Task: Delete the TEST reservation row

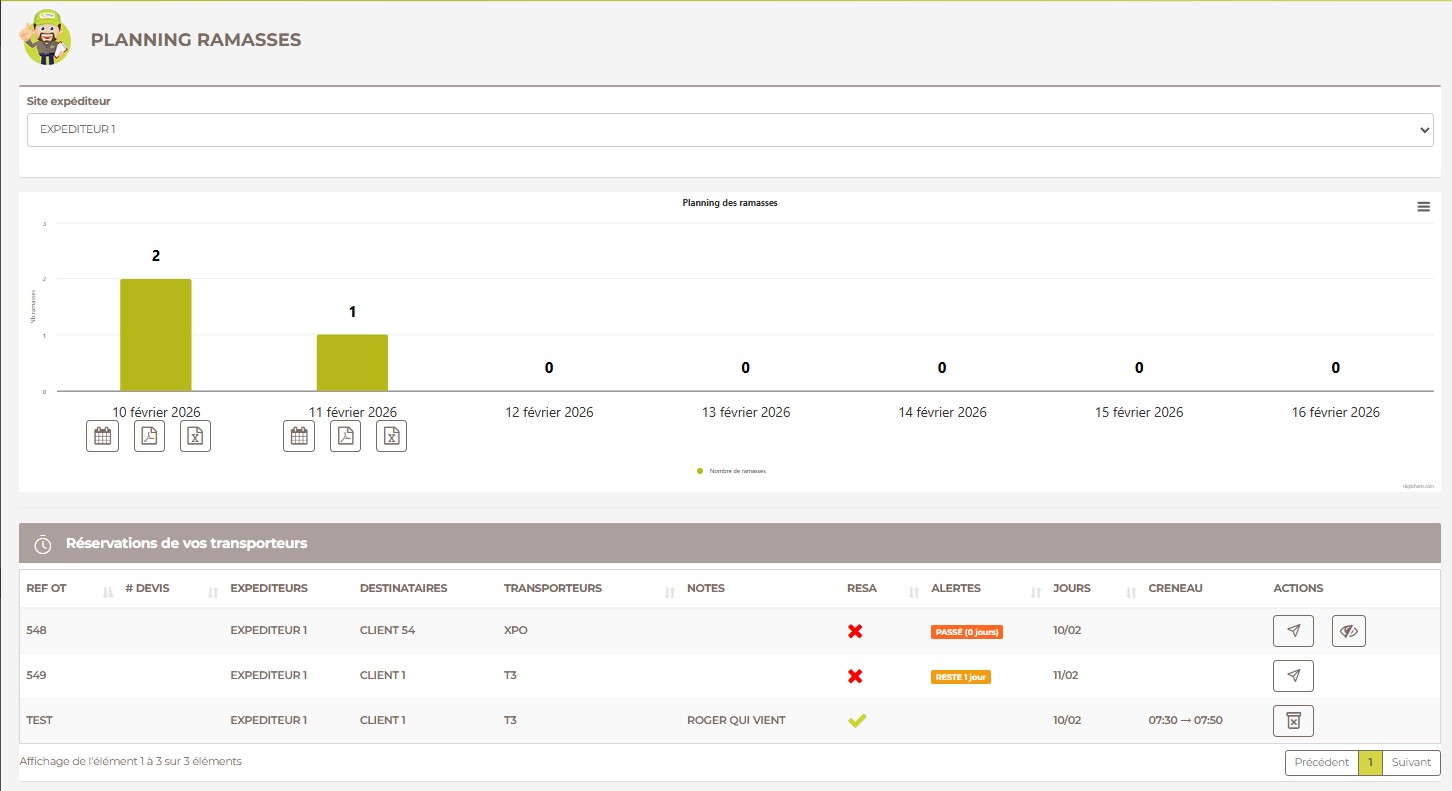Action: tap(1293, 721)
